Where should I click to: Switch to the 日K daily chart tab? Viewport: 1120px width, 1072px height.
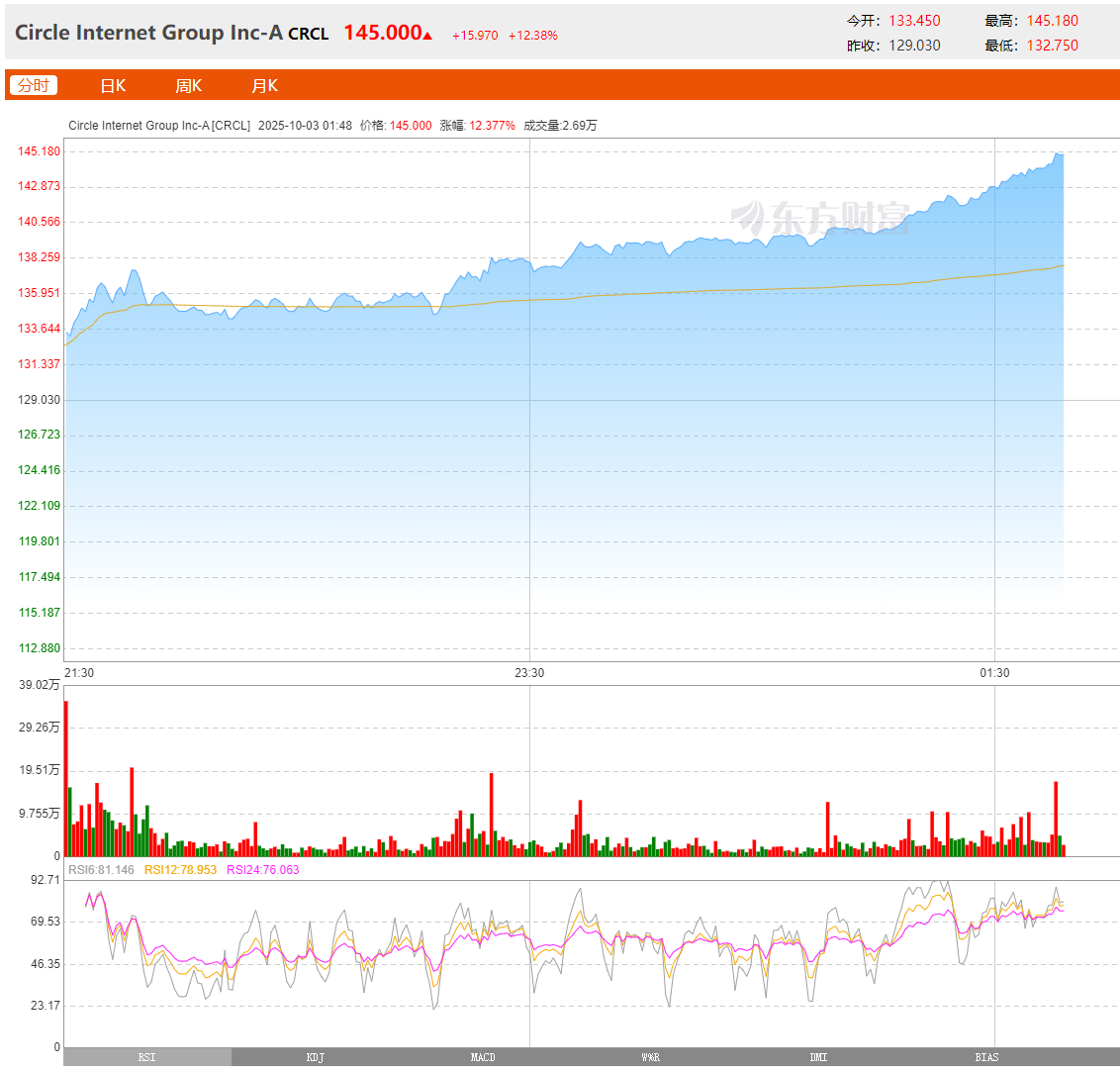[113, 86]
